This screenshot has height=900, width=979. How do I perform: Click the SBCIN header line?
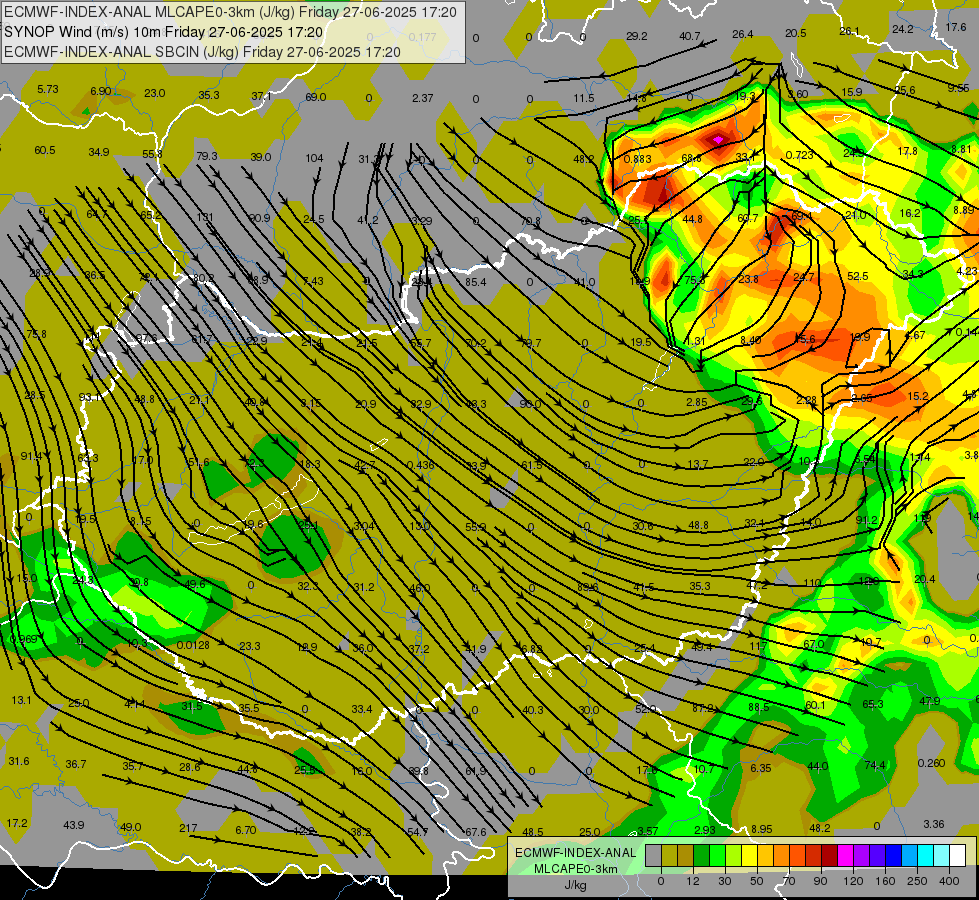[202, 52]
